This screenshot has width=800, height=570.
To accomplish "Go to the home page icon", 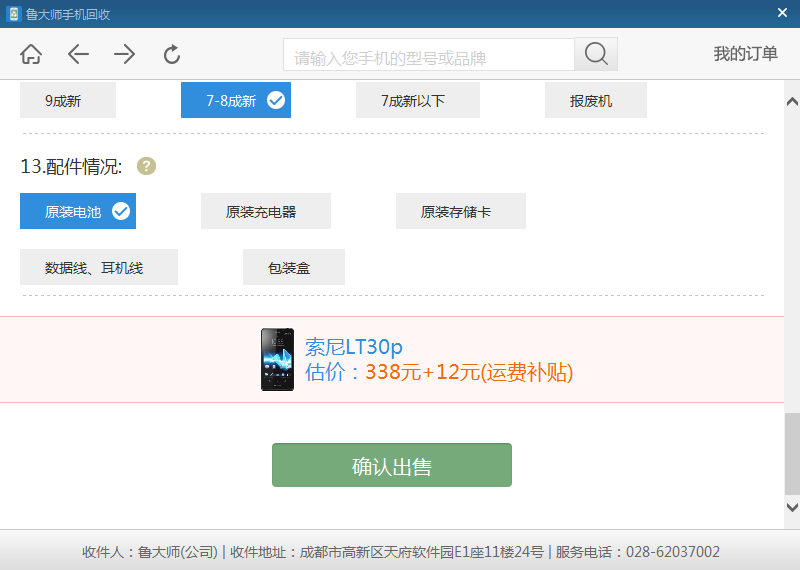I will (31, 54).
